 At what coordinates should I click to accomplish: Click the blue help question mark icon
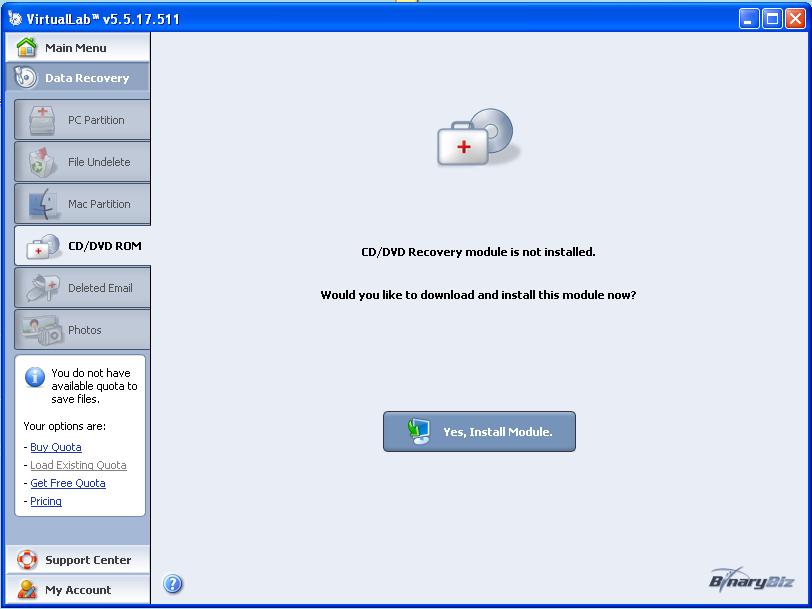(x=173, y=584)
